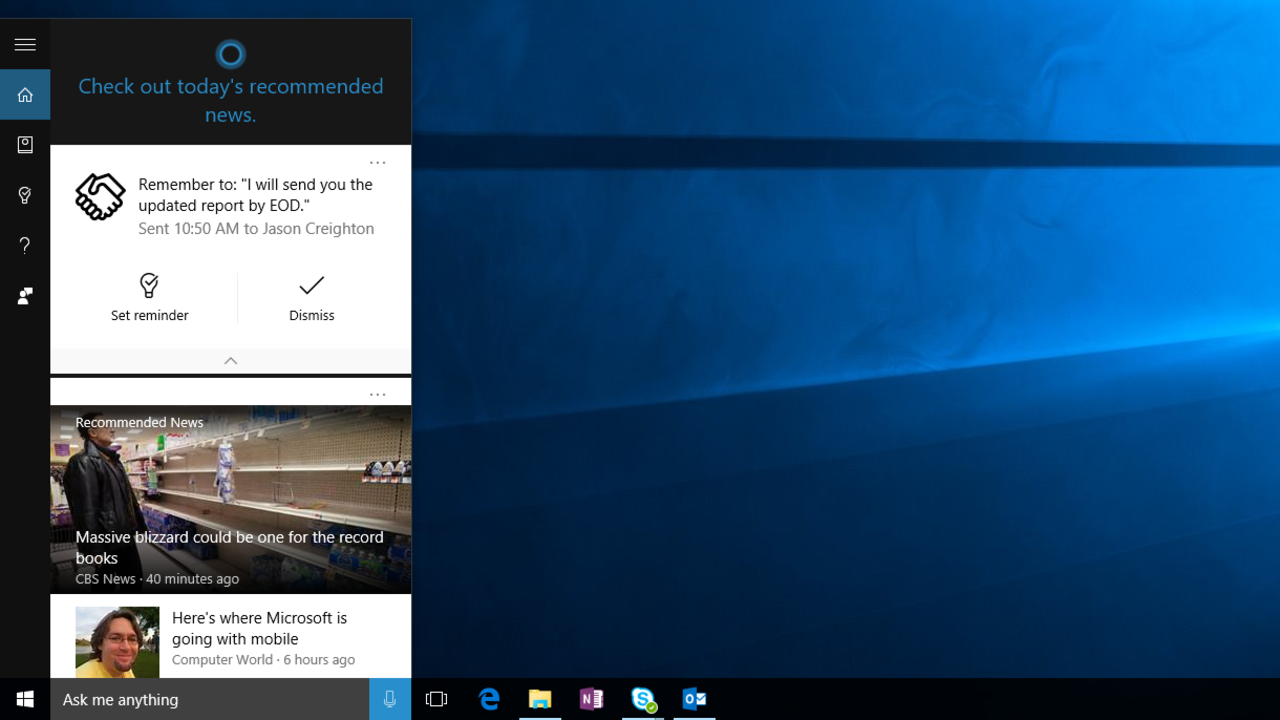Click the Cortana circle logo
The width and height of the screenshot is (1280, 720).
click(x=230, y=54)
